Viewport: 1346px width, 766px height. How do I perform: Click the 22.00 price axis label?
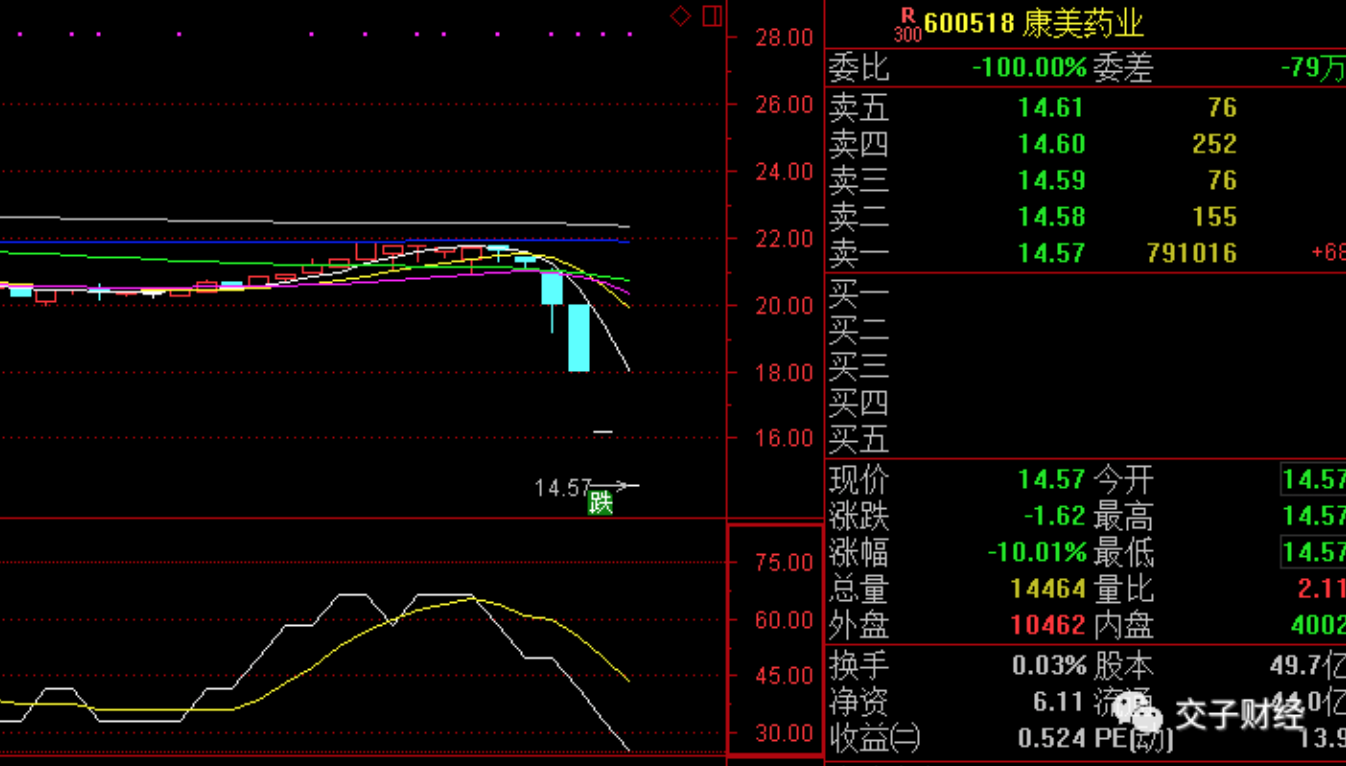point(785,239)
